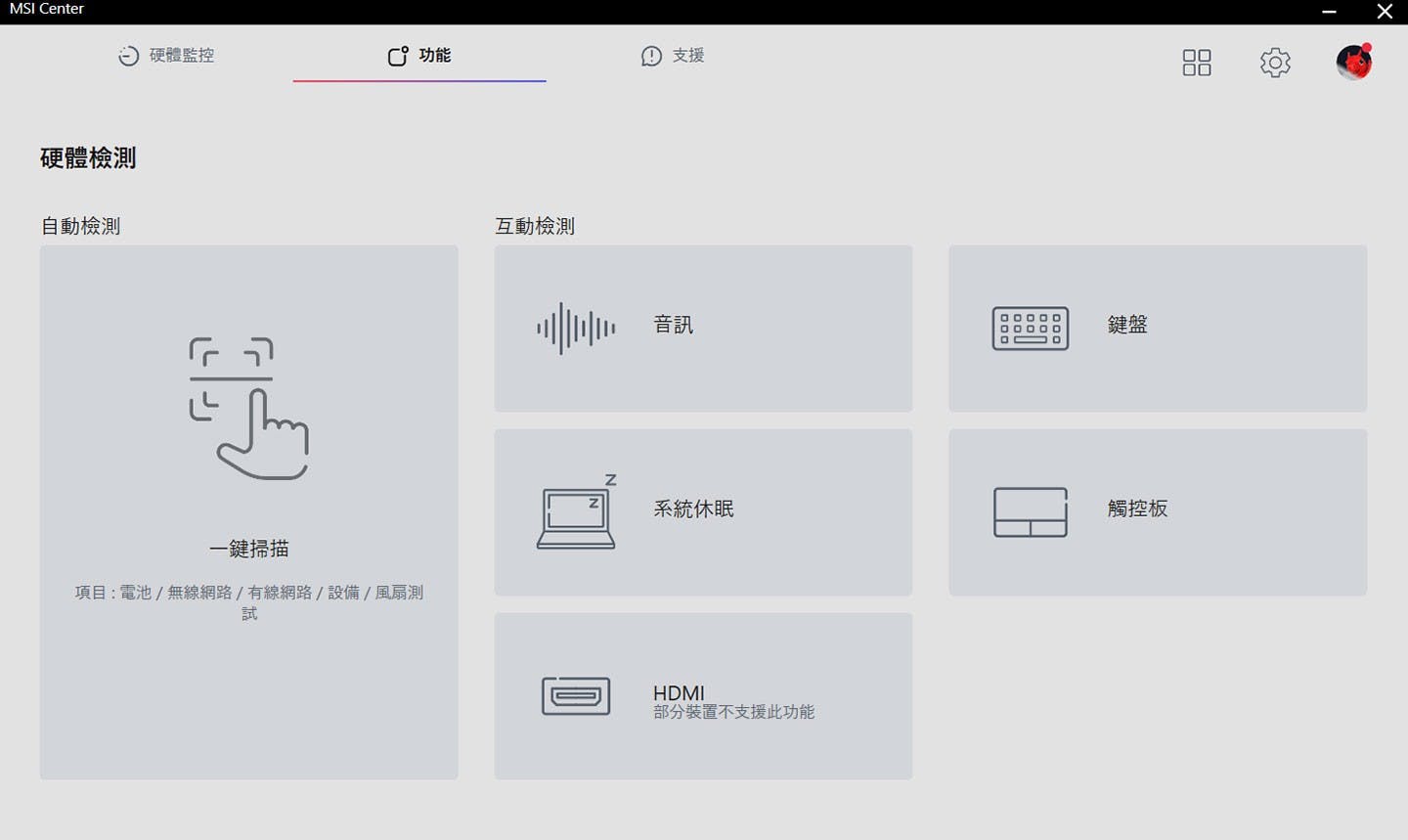Click the keyboard icon
This screenshot has height=840, width=1408.
(x=1031, y=329)
